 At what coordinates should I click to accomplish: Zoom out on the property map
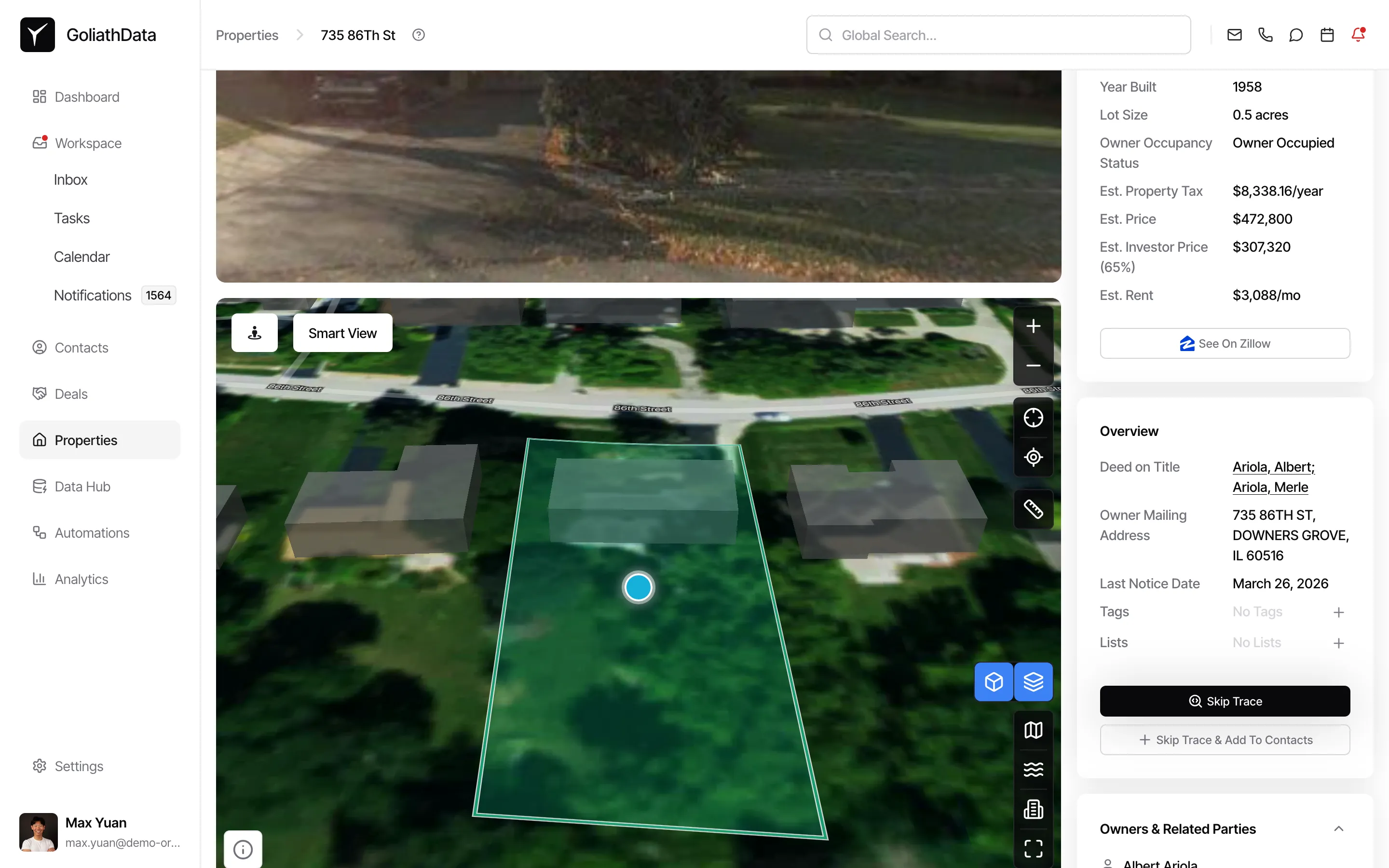[1033, 366]
